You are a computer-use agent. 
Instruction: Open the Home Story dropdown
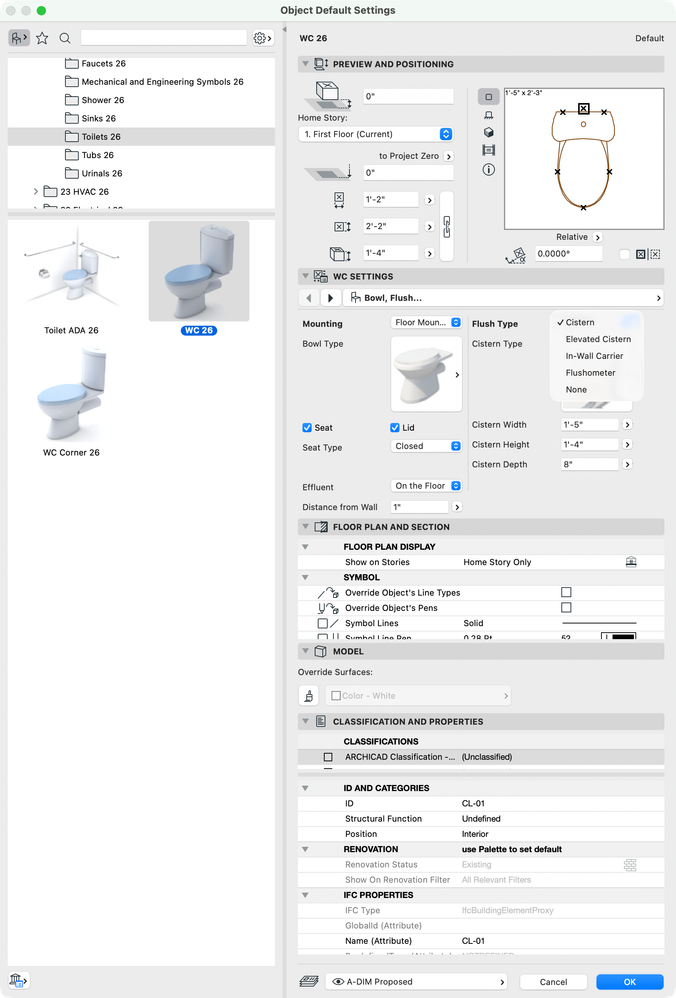tap(376, 134)
